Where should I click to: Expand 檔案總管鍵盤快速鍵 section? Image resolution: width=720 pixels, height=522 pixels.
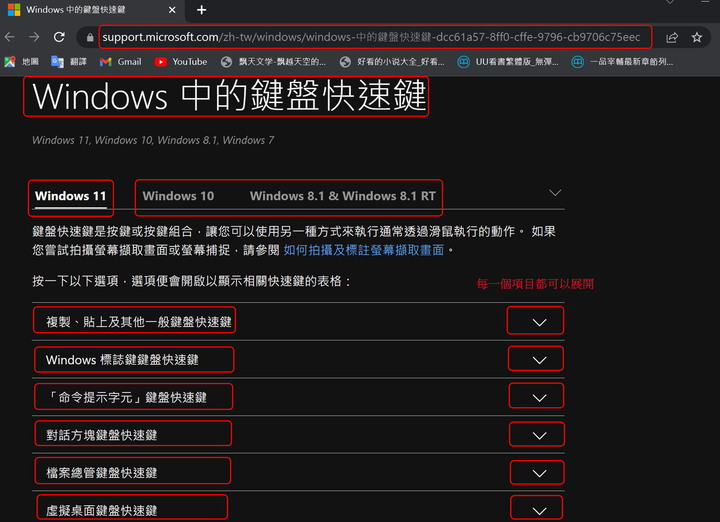298,472
